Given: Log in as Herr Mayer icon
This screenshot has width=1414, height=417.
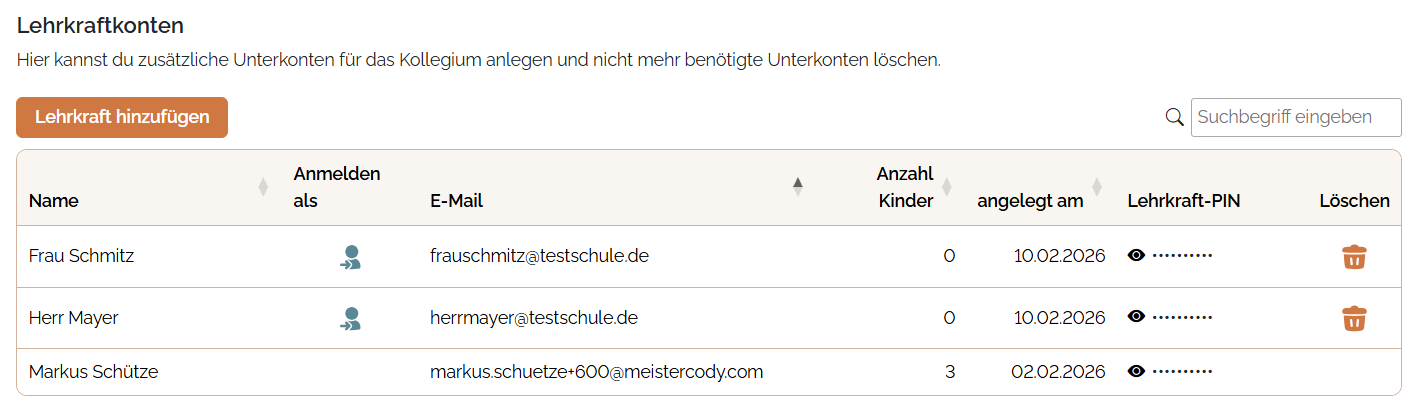Looking at the screenshot, I should 350,319.
